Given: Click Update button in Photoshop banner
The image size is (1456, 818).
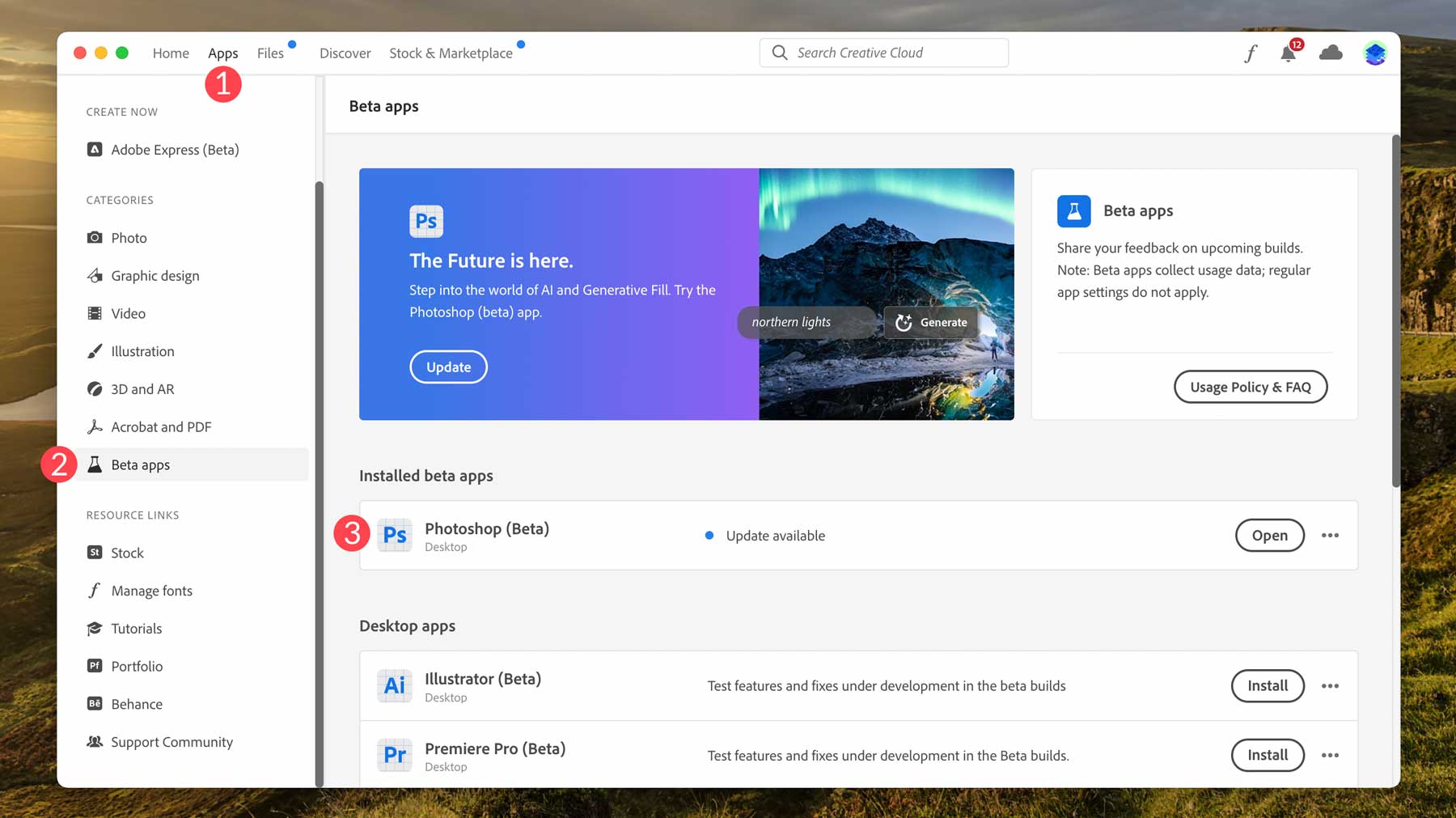Looking at the screenshot, I should coord(448,367).
